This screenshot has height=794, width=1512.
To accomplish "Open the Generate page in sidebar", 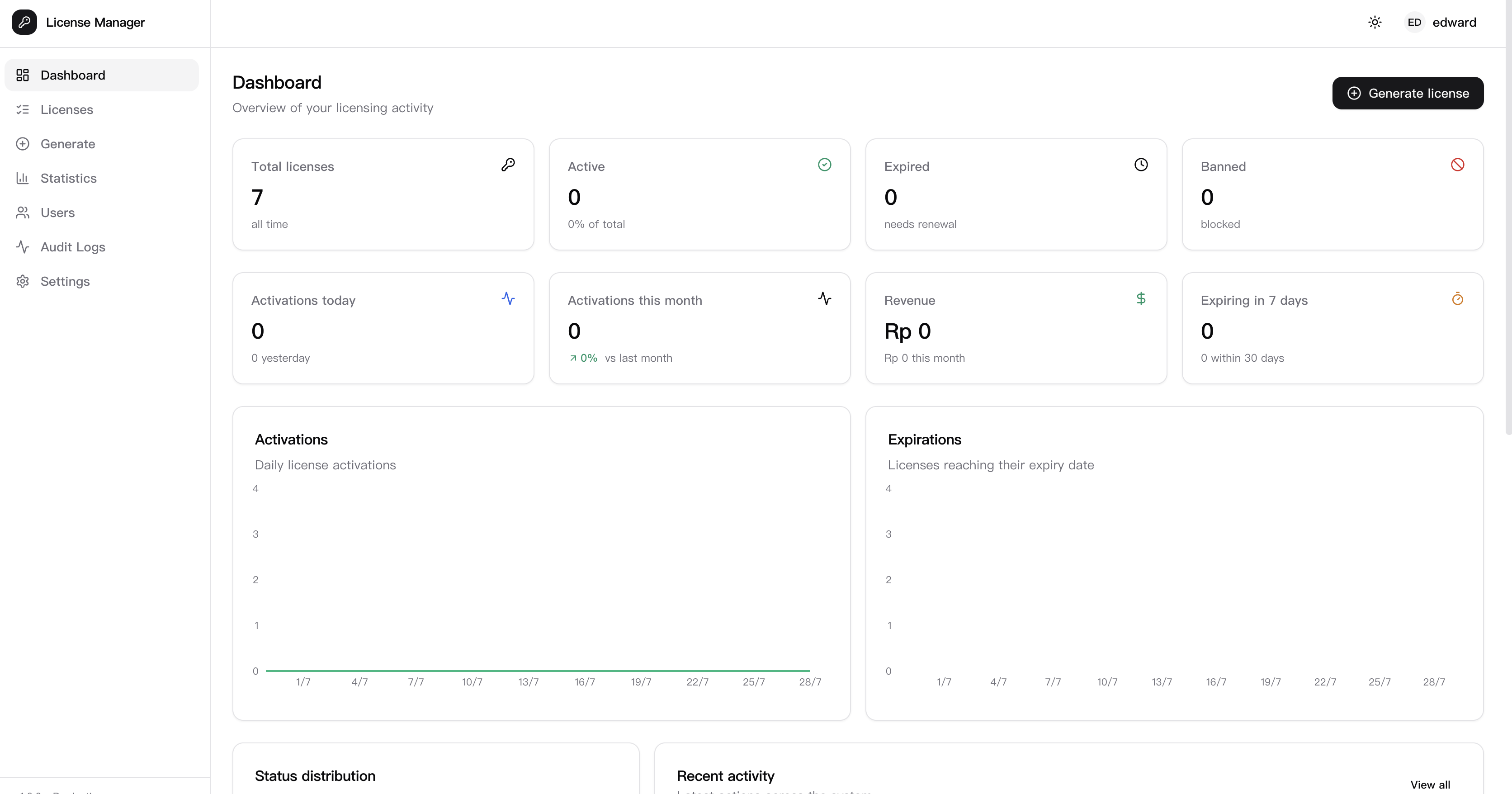I will point(102,144).
